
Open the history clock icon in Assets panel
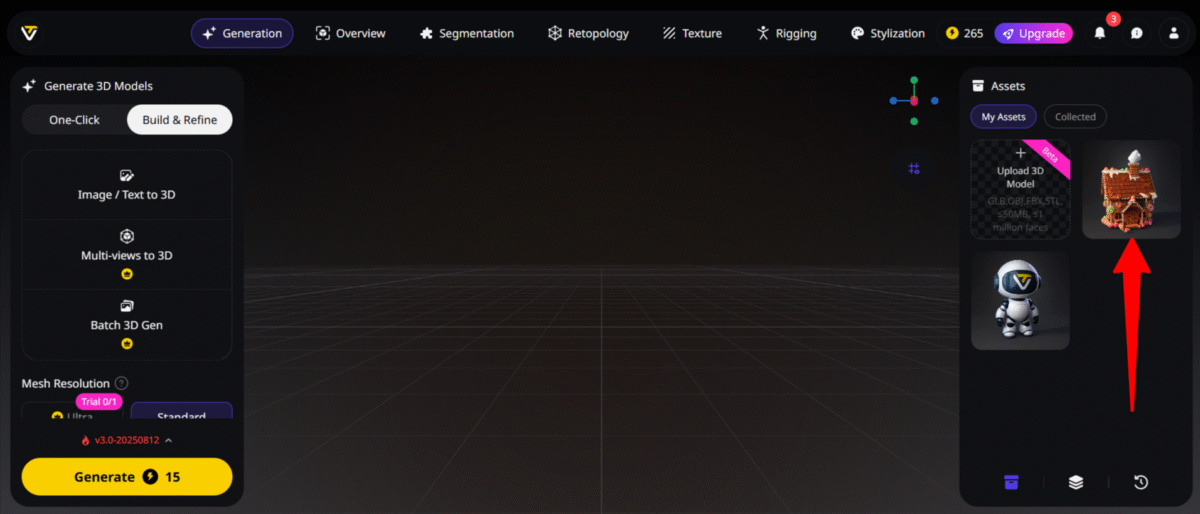[1141, 482]
